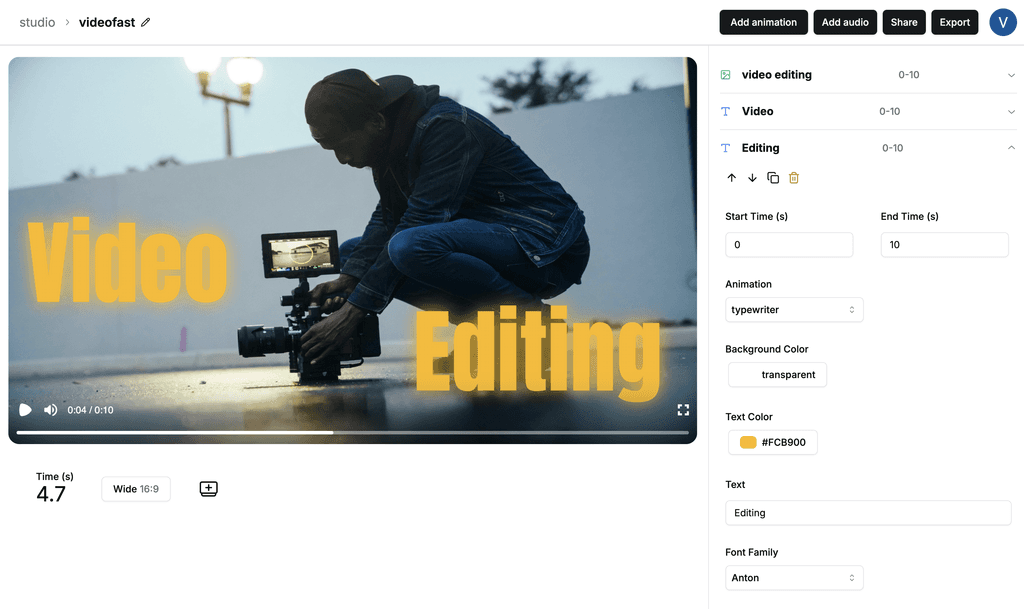The image size is (1024, 609).
Task: Expand the Video layer settings
Action: tap(1010, 111)
